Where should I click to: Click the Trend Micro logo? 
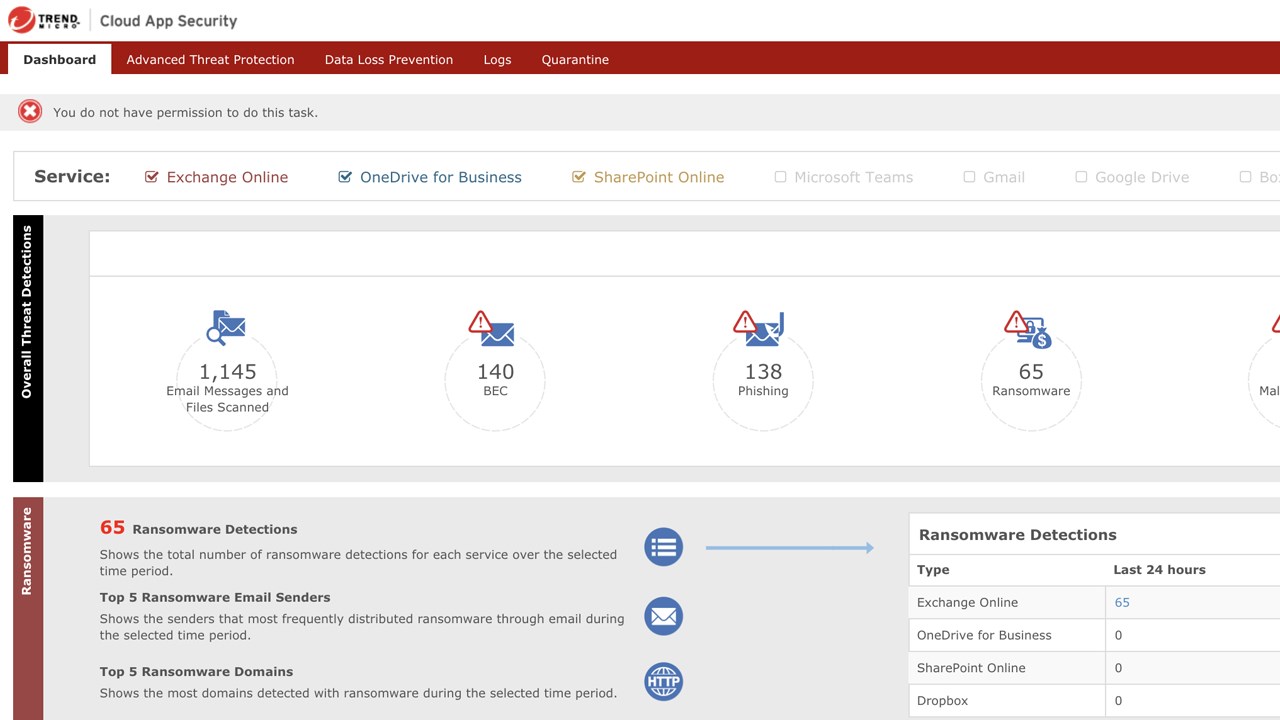click(44, 20)
